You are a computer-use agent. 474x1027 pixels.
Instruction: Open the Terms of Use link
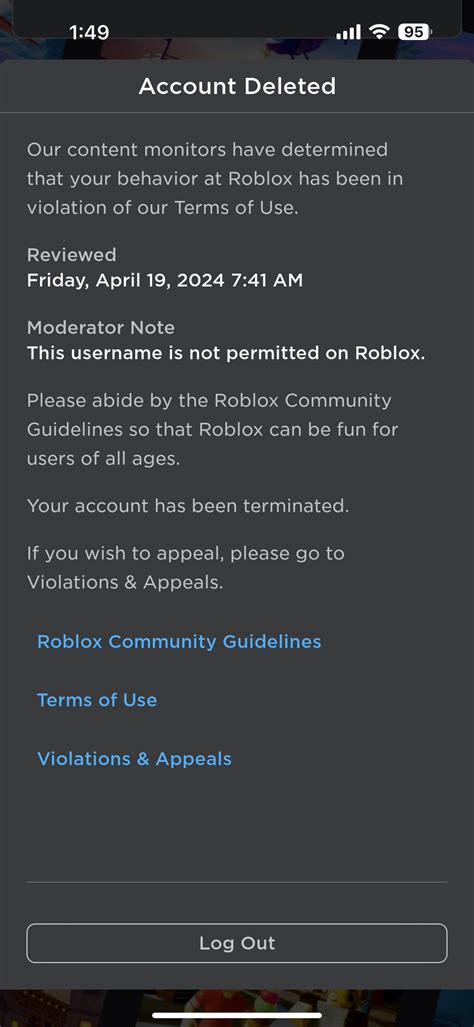(97, 700)
